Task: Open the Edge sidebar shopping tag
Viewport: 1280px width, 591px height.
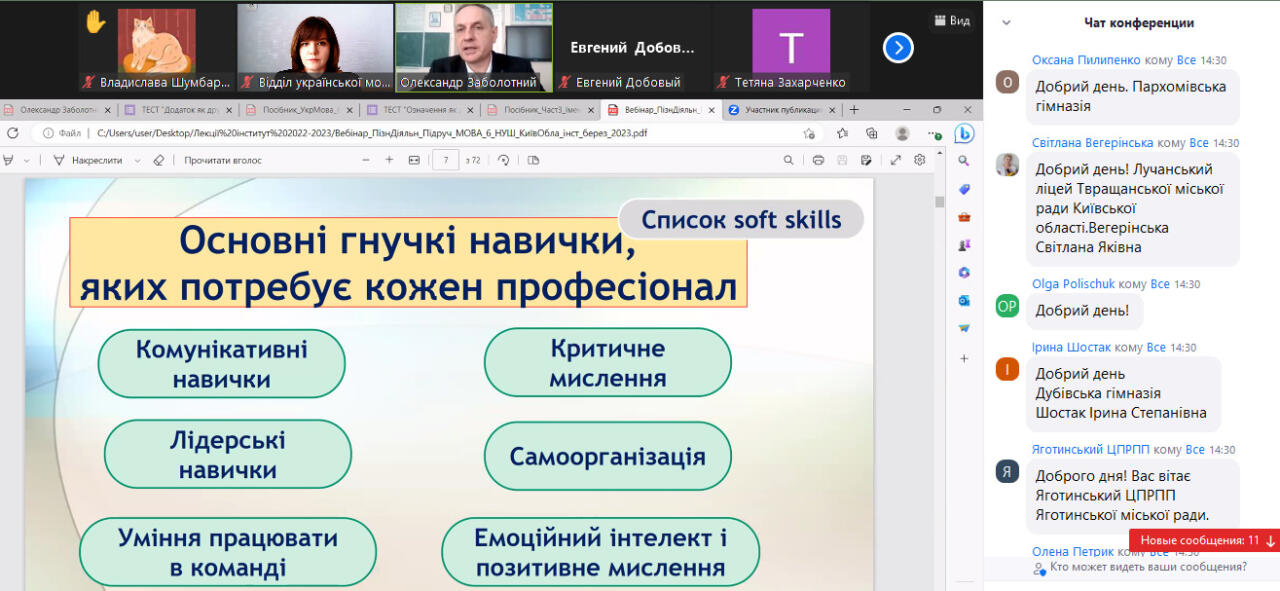Action: tap(964, 189)
